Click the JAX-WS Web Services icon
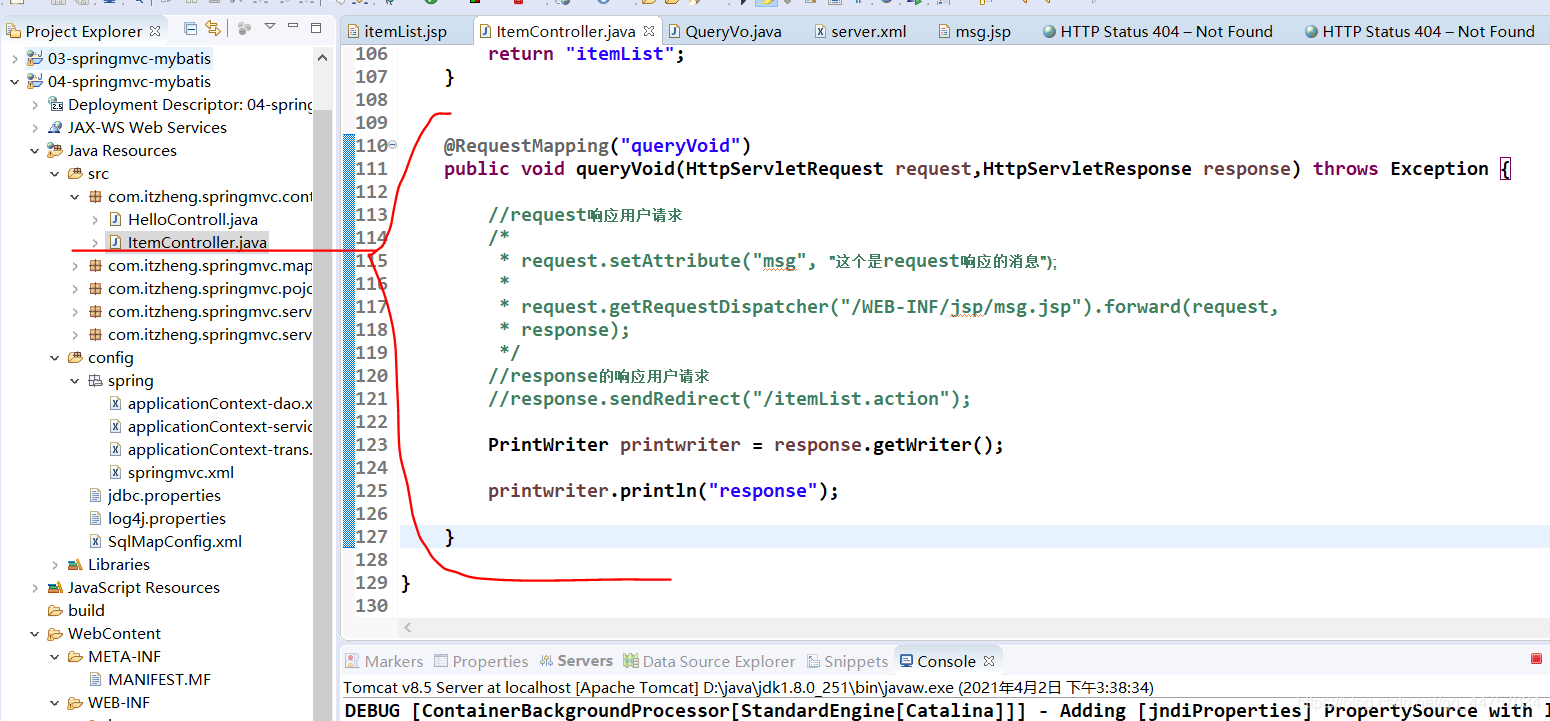 pyautogui.click(x=56, y=127)
